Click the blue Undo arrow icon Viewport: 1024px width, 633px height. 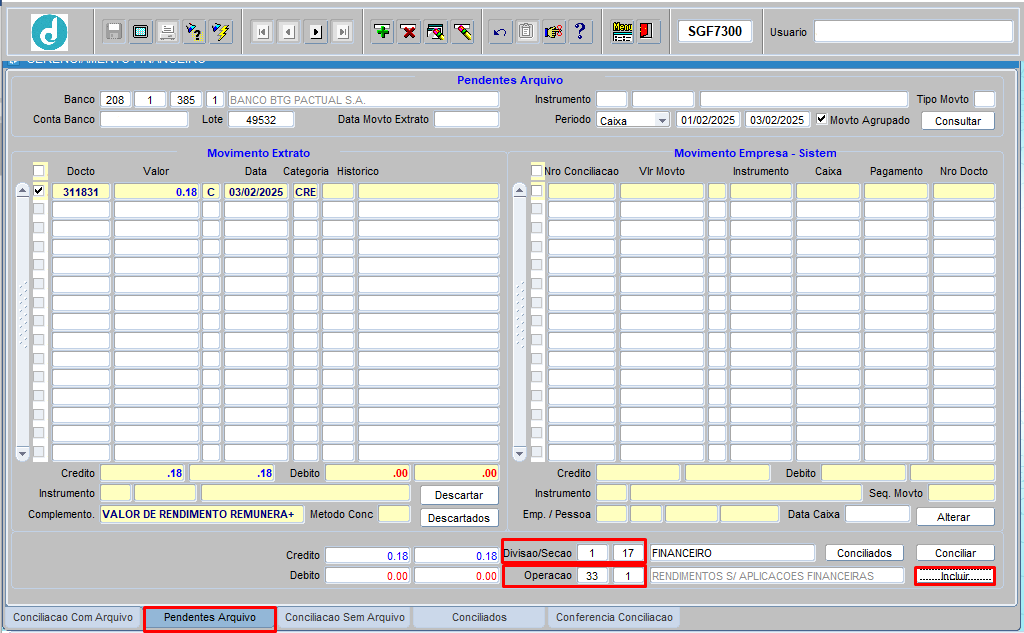pos(500,31)
